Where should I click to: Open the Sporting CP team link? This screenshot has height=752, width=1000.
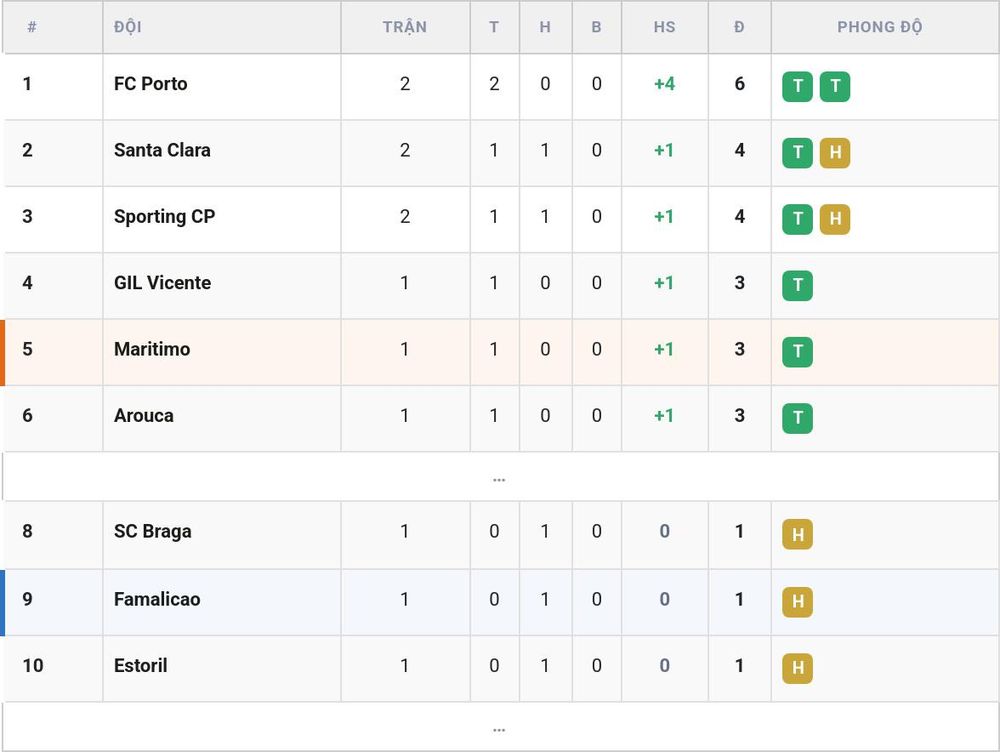[165, 216]
